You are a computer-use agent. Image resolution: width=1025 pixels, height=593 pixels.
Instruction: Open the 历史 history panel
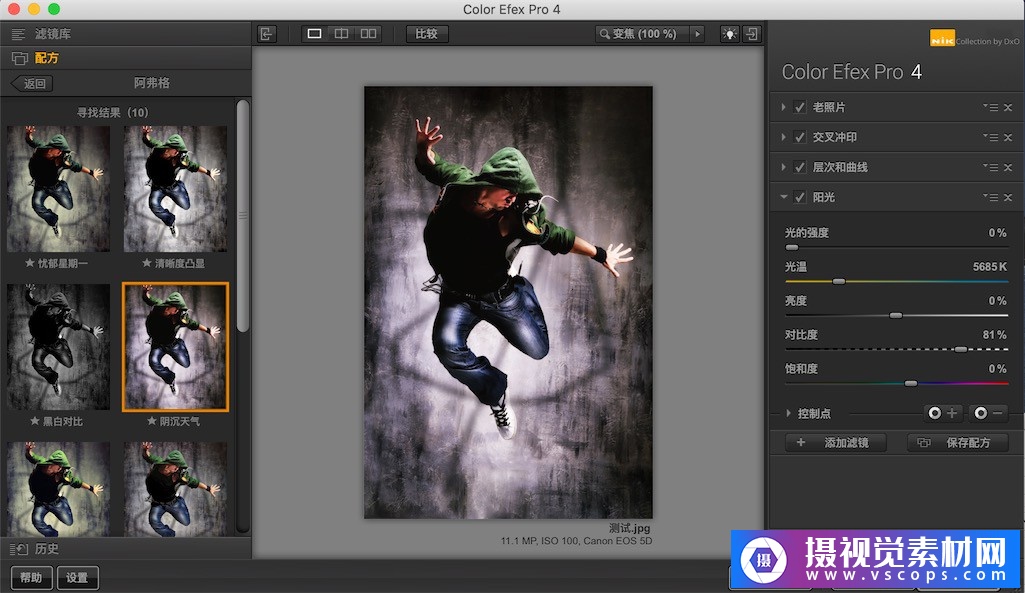46,549
